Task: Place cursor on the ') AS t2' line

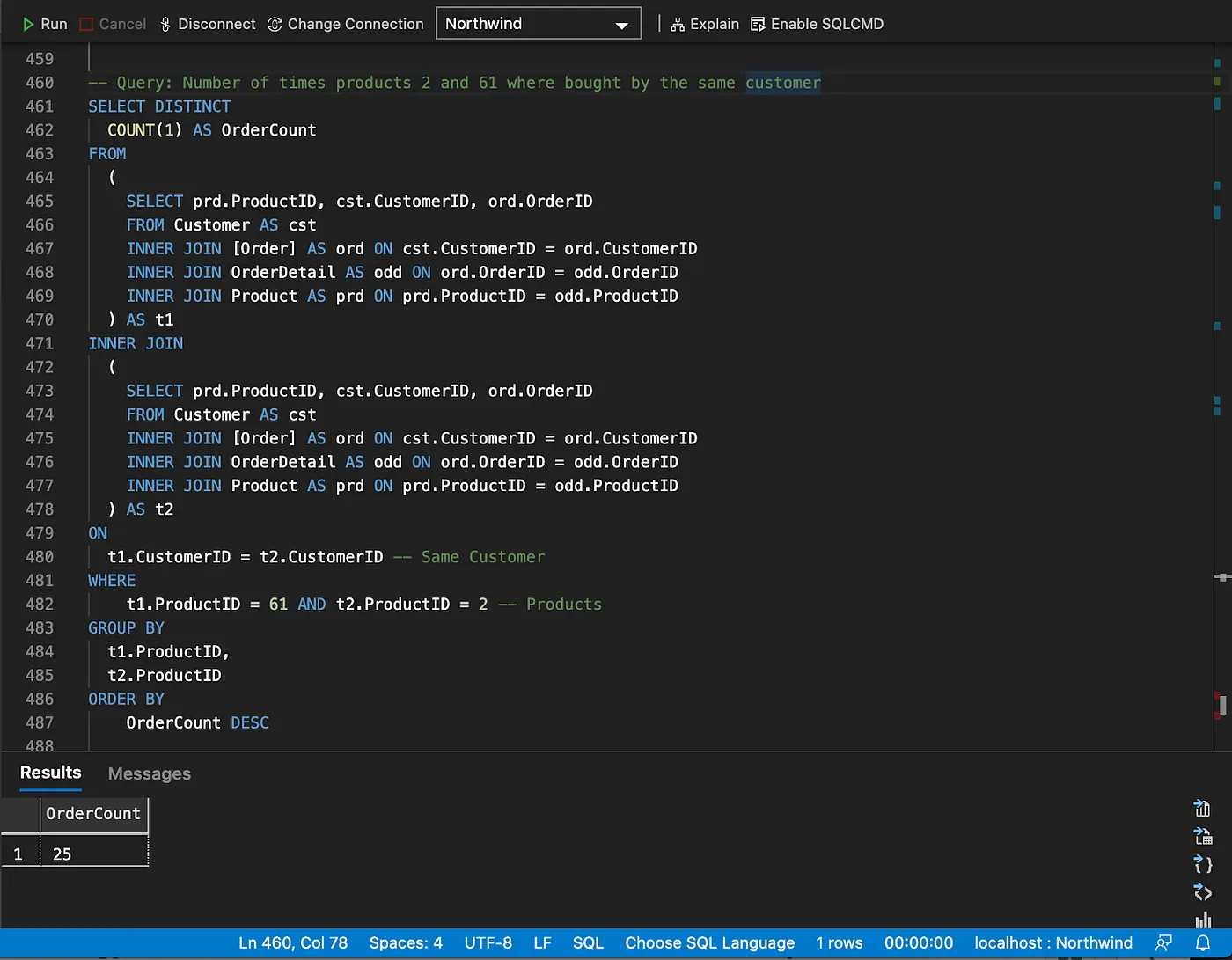Action: 141,509
